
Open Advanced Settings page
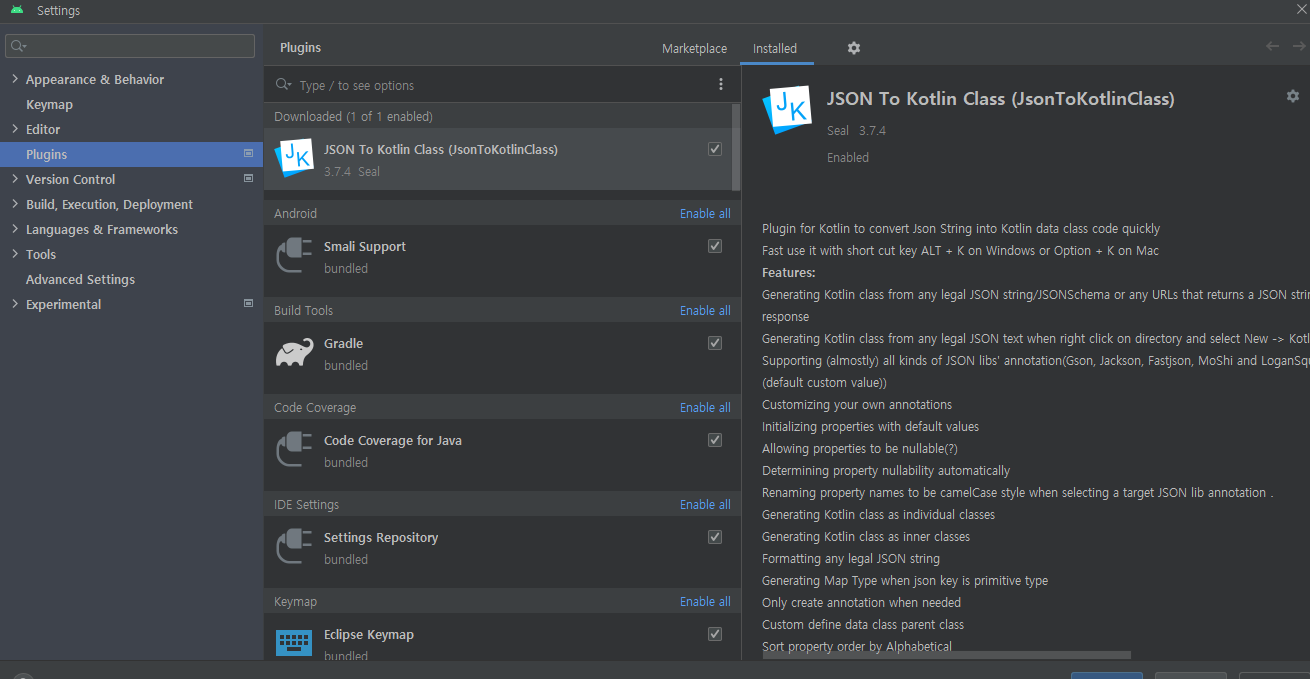(80, 279)
